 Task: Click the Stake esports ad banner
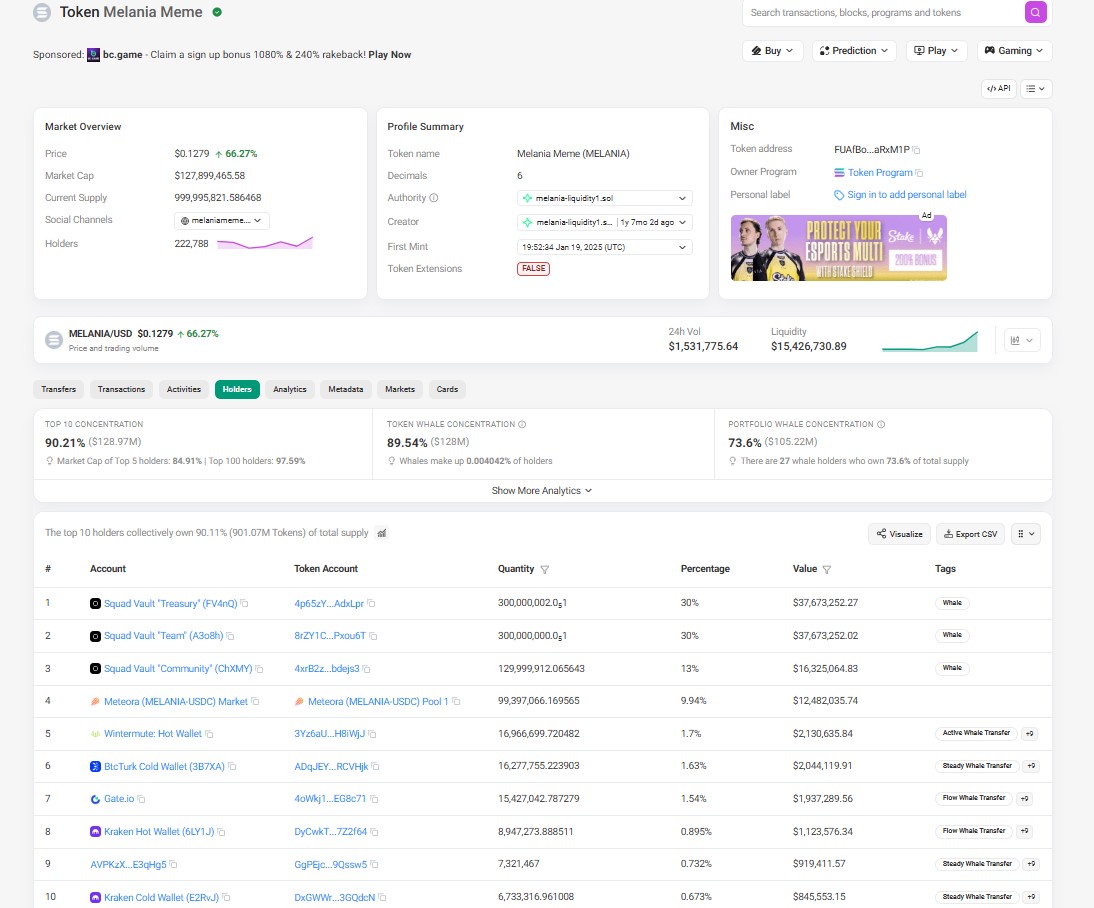pos(839,248)
